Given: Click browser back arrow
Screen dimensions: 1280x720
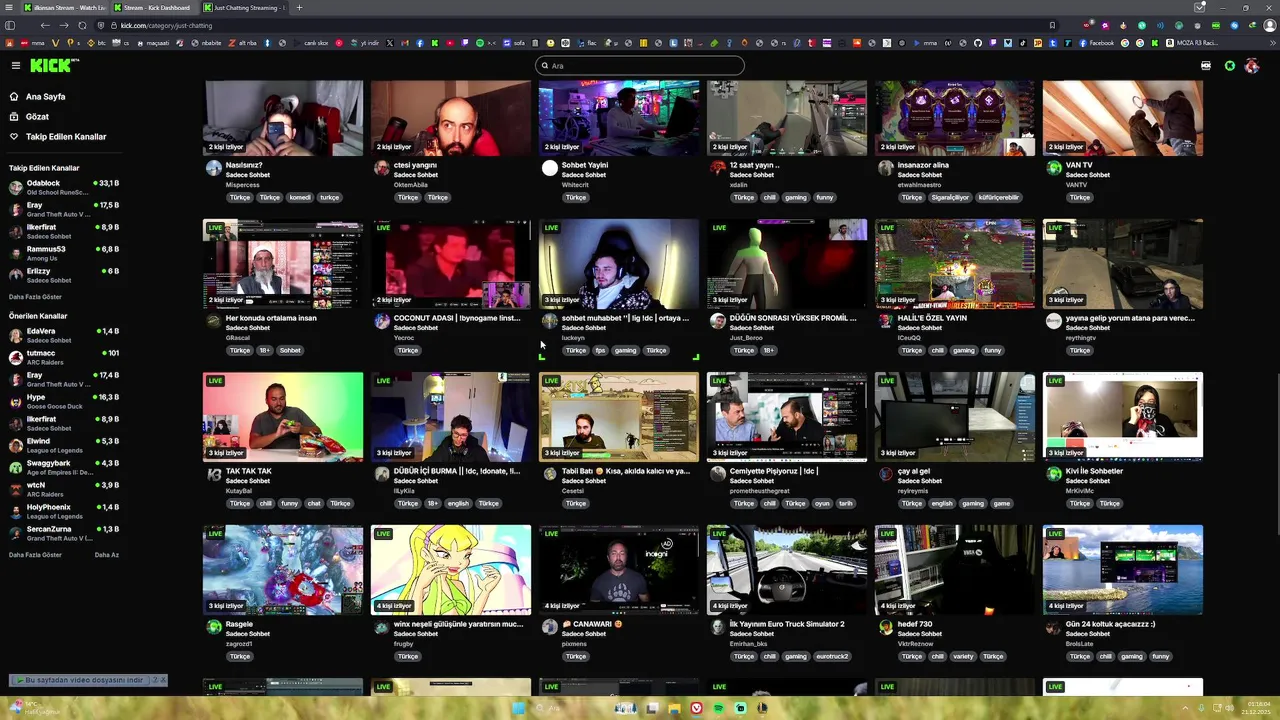Looking at the screenshot, I should [x=45, y=25].
